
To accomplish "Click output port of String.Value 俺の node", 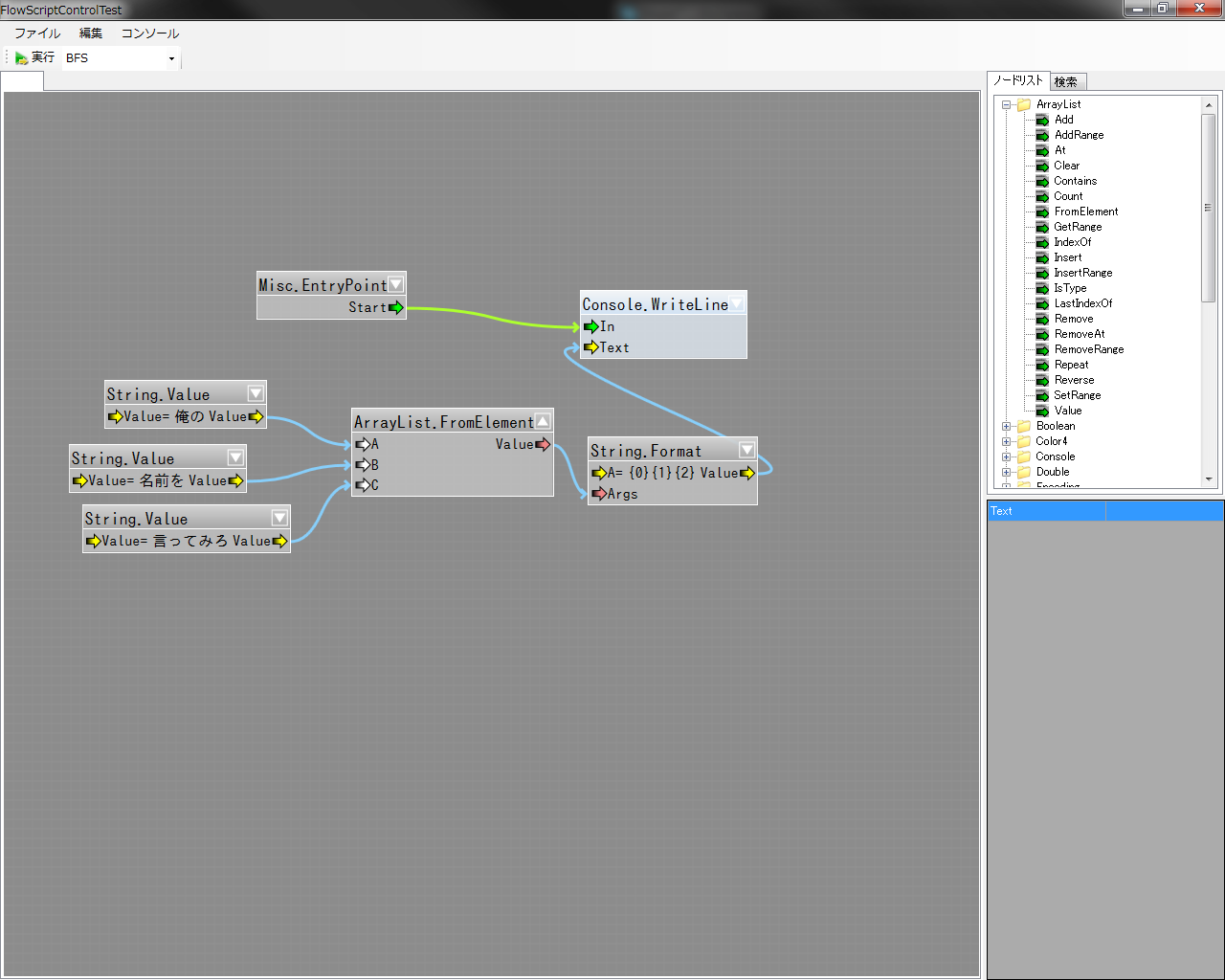I will point(256,416).
